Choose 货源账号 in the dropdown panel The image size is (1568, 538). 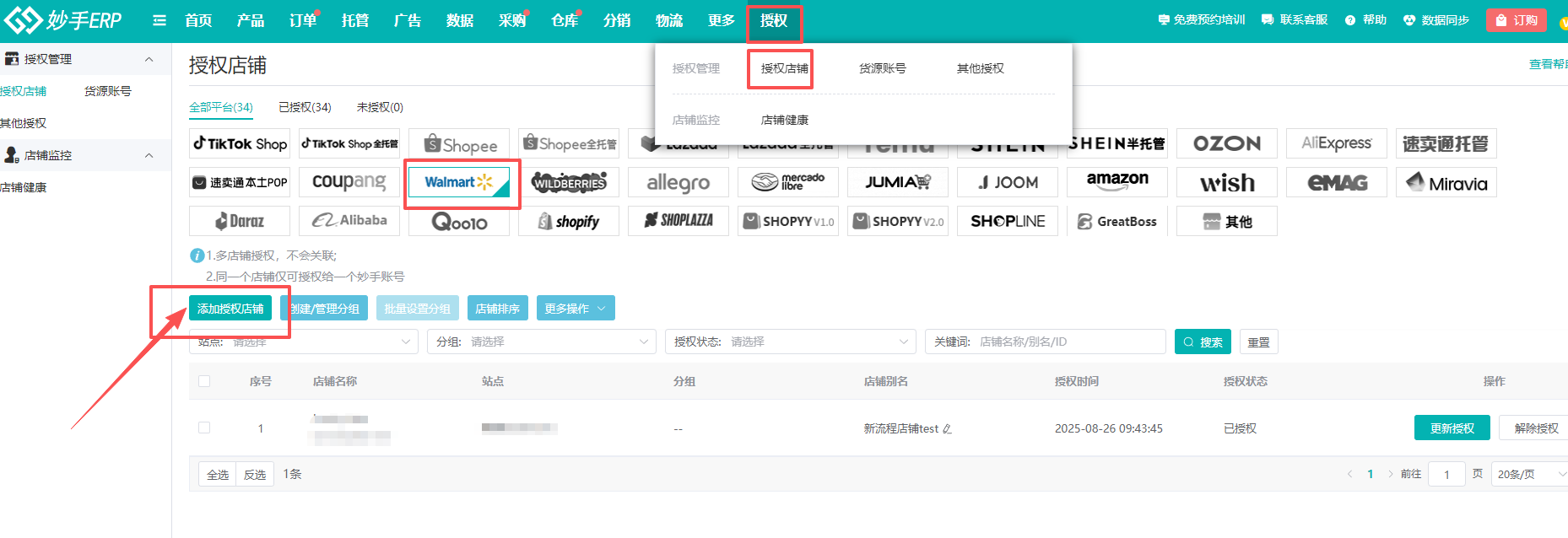(882, 68)
